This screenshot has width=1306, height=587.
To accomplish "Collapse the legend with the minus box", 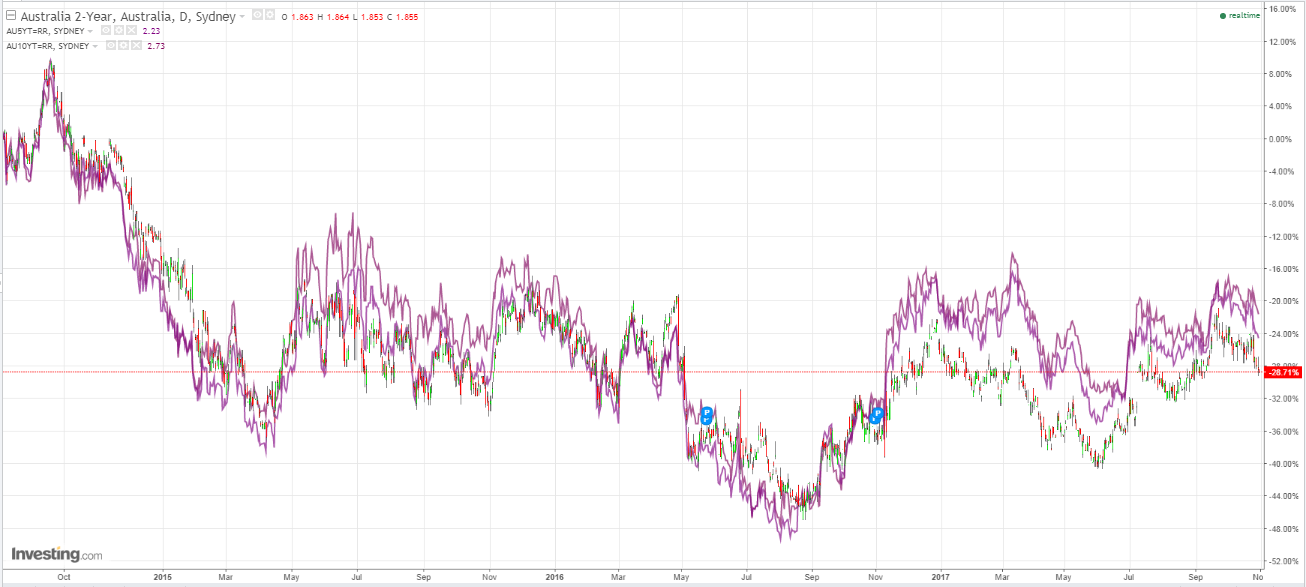I will click(x=10, y=17).
